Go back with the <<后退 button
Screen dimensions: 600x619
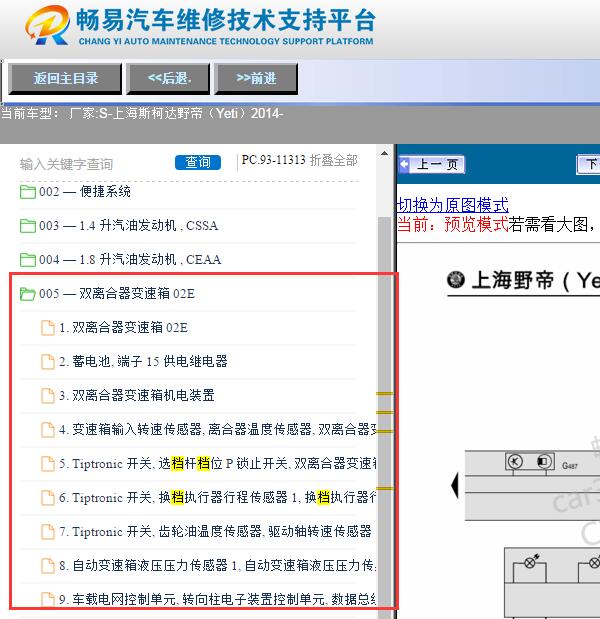click(x=168, y=79)
